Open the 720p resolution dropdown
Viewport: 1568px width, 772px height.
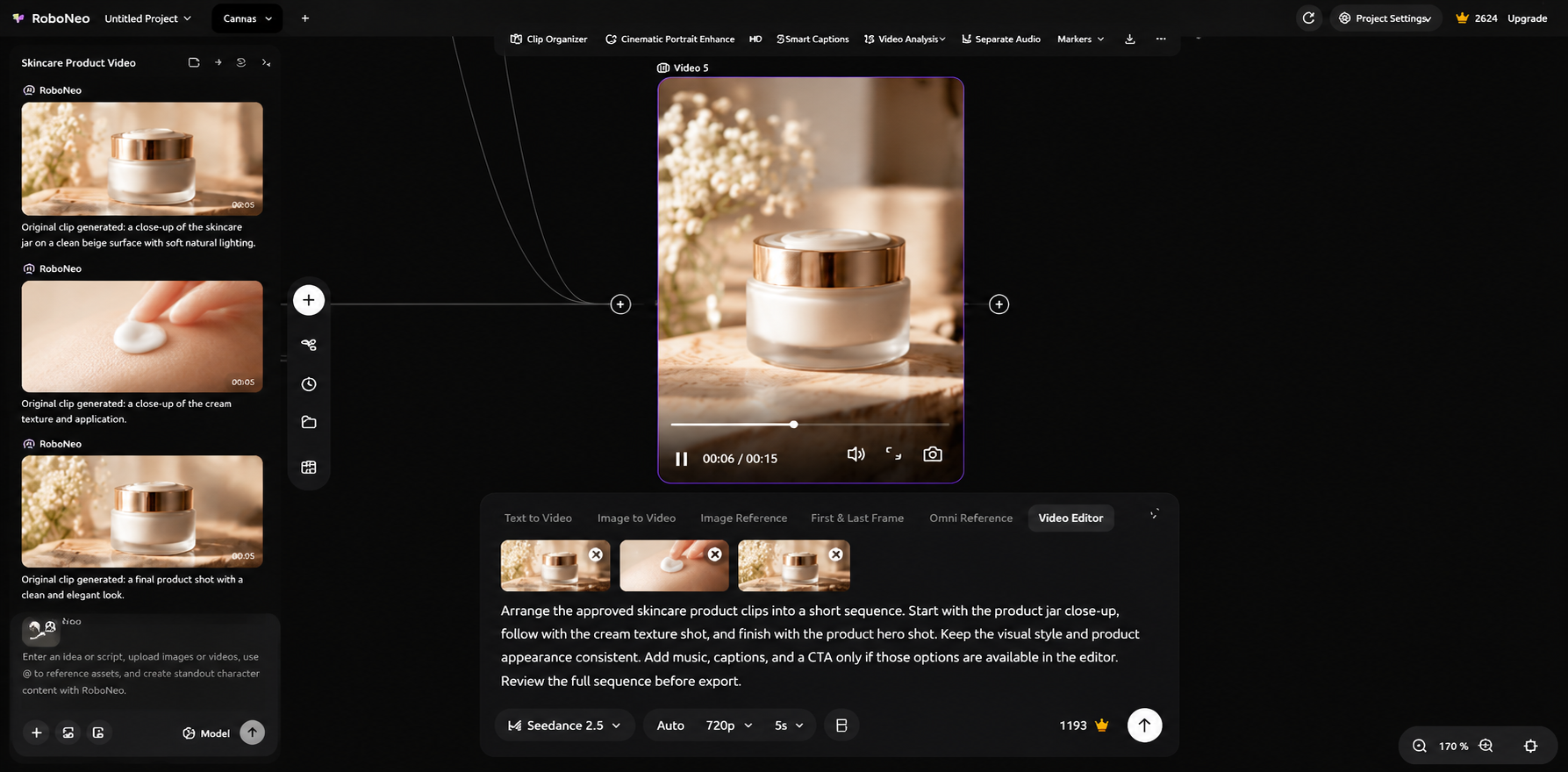tap(729, 726)
